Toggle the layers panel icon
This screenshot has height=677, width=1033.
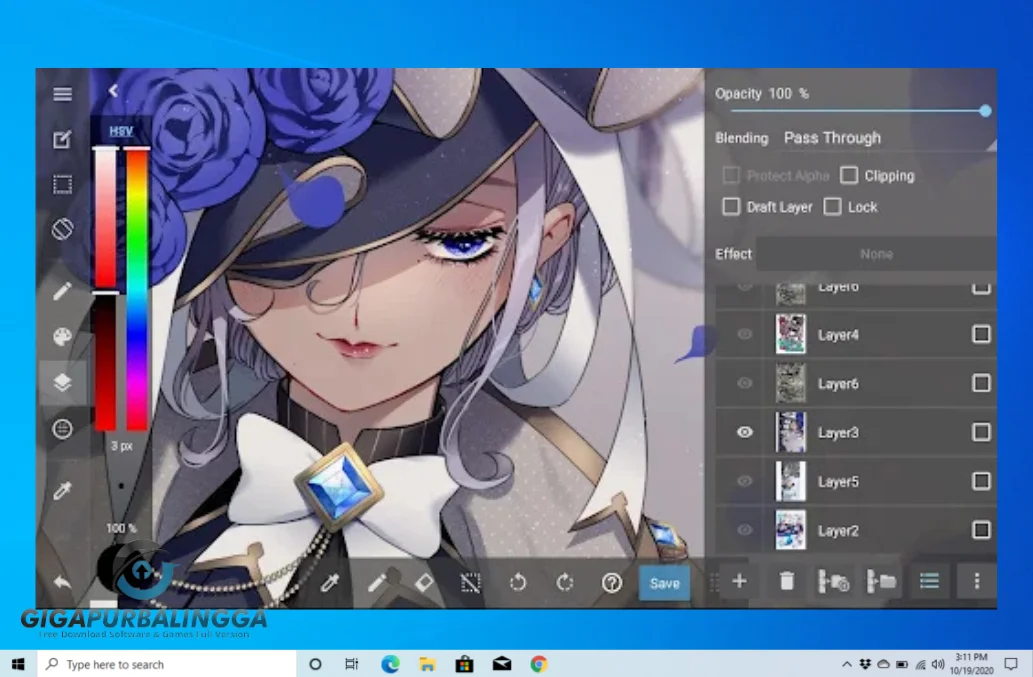[63, 383]
